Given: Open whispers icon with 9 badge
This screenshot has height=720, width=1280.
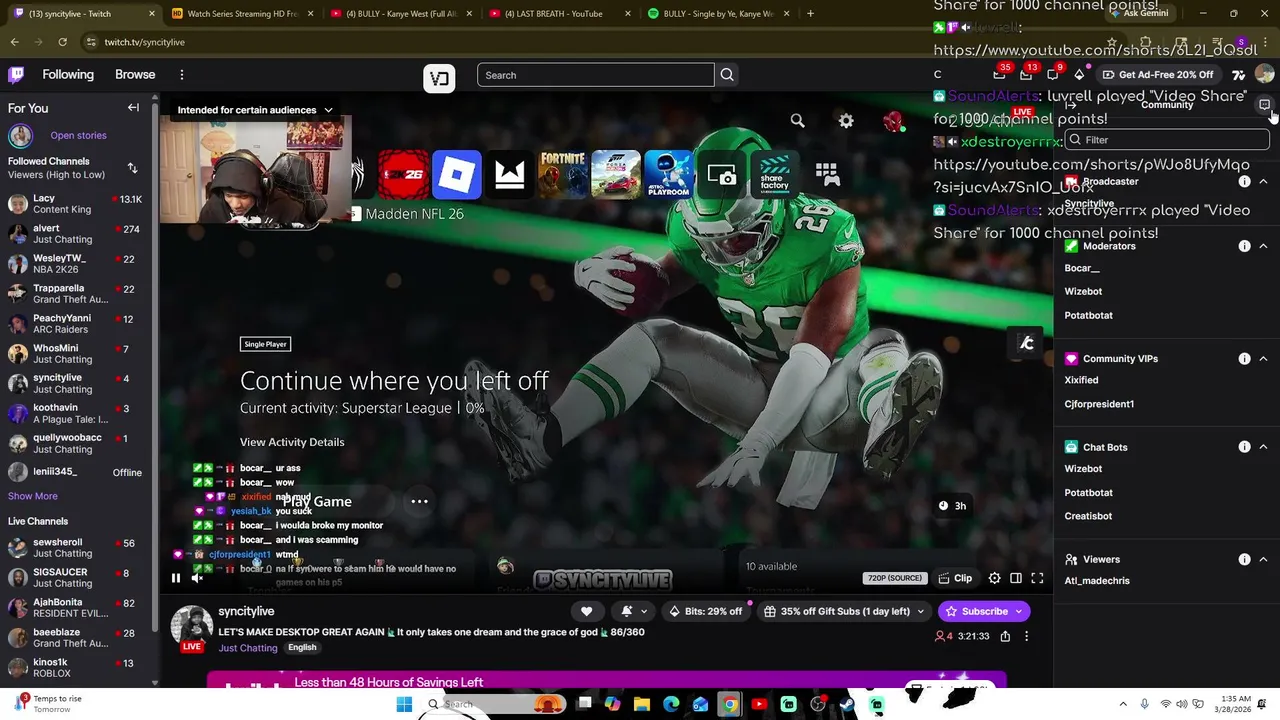Looking at the screenshot, I should tap(1053, 75).
